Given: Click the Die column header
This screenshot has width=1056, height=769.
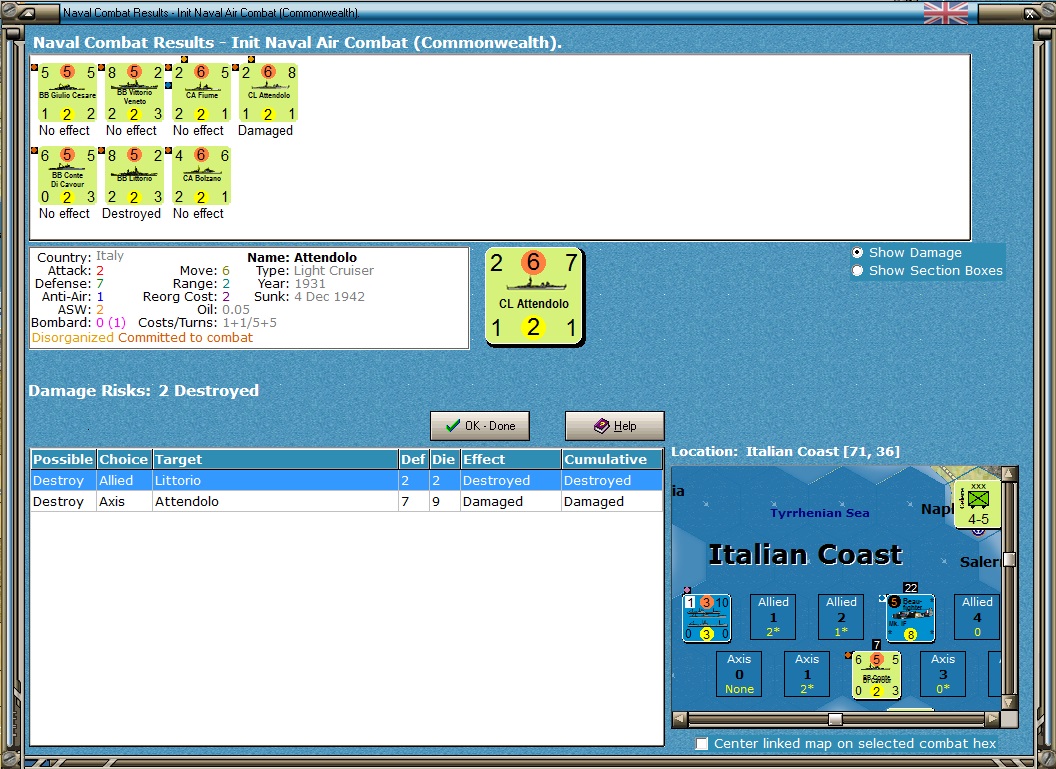Looking at the screenshot, I should (x=444, y=459).
